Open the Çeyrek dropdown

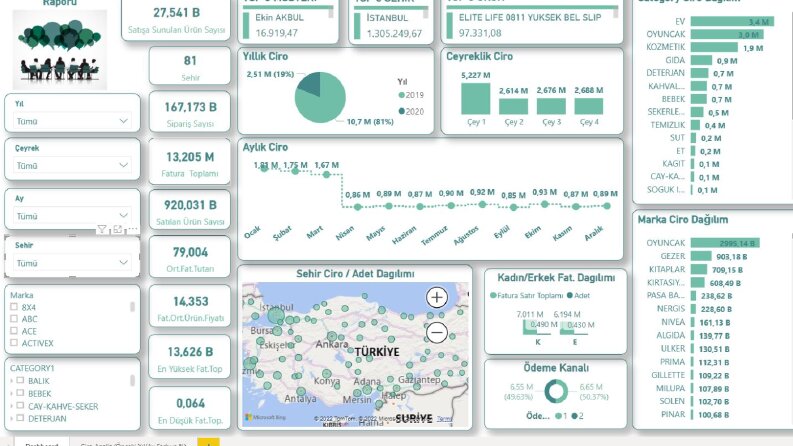(x=72, y=165)
